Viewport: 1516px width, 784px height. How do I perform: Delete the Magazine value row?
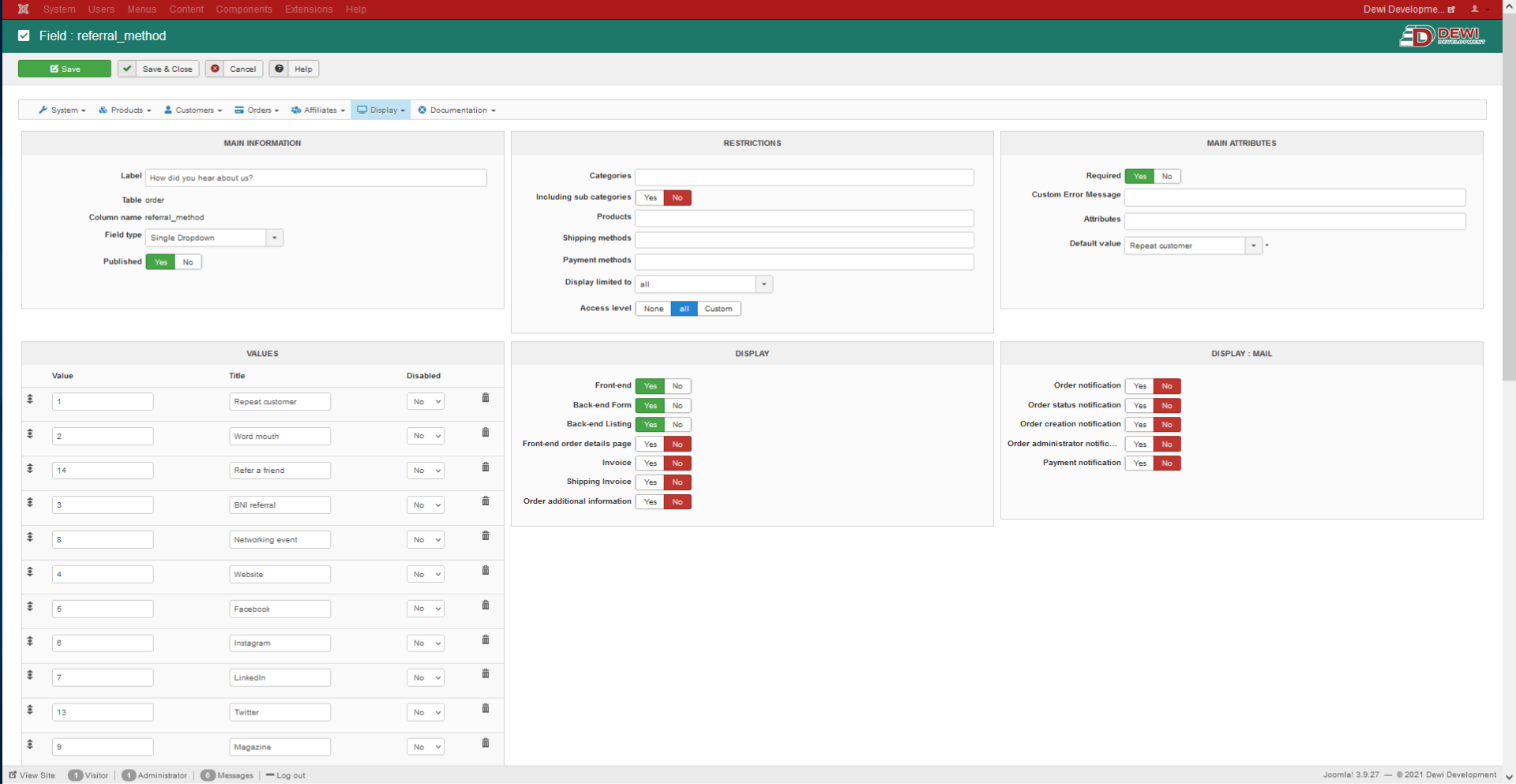click(486, 744)
